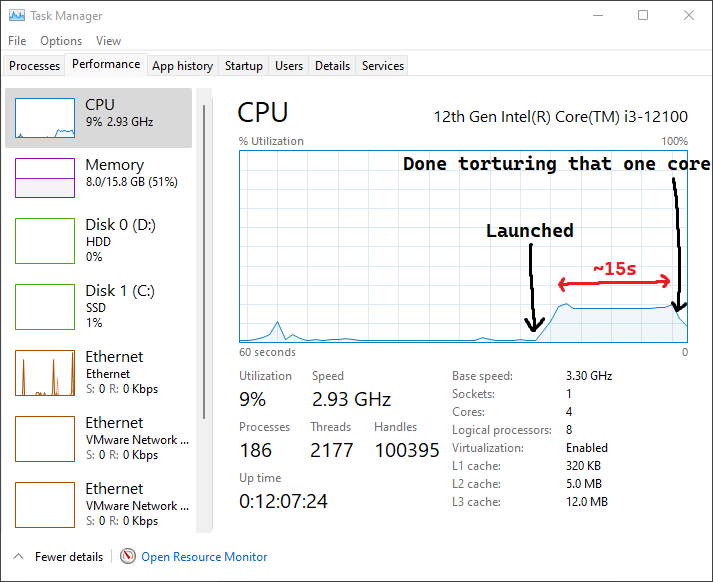The image size is (713, 582).
Task: Switch to the App history tab
Action: [182, 66]
